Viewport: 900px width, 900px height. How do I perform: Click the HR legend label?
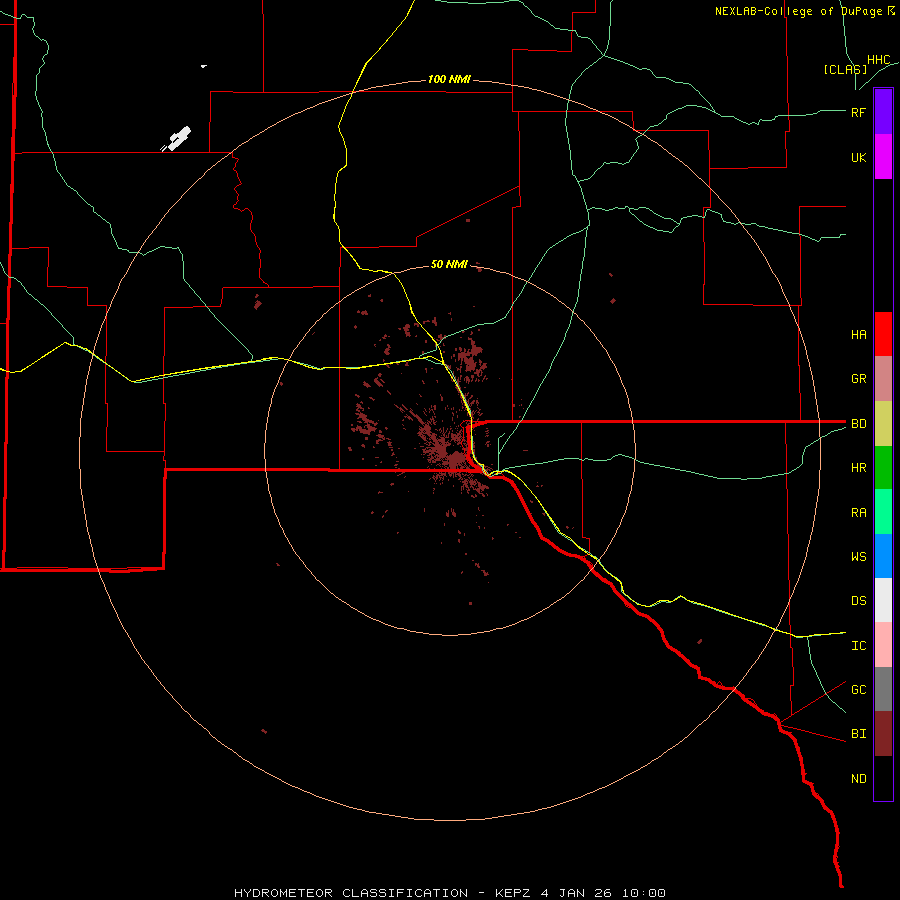(x=858, y=468)
